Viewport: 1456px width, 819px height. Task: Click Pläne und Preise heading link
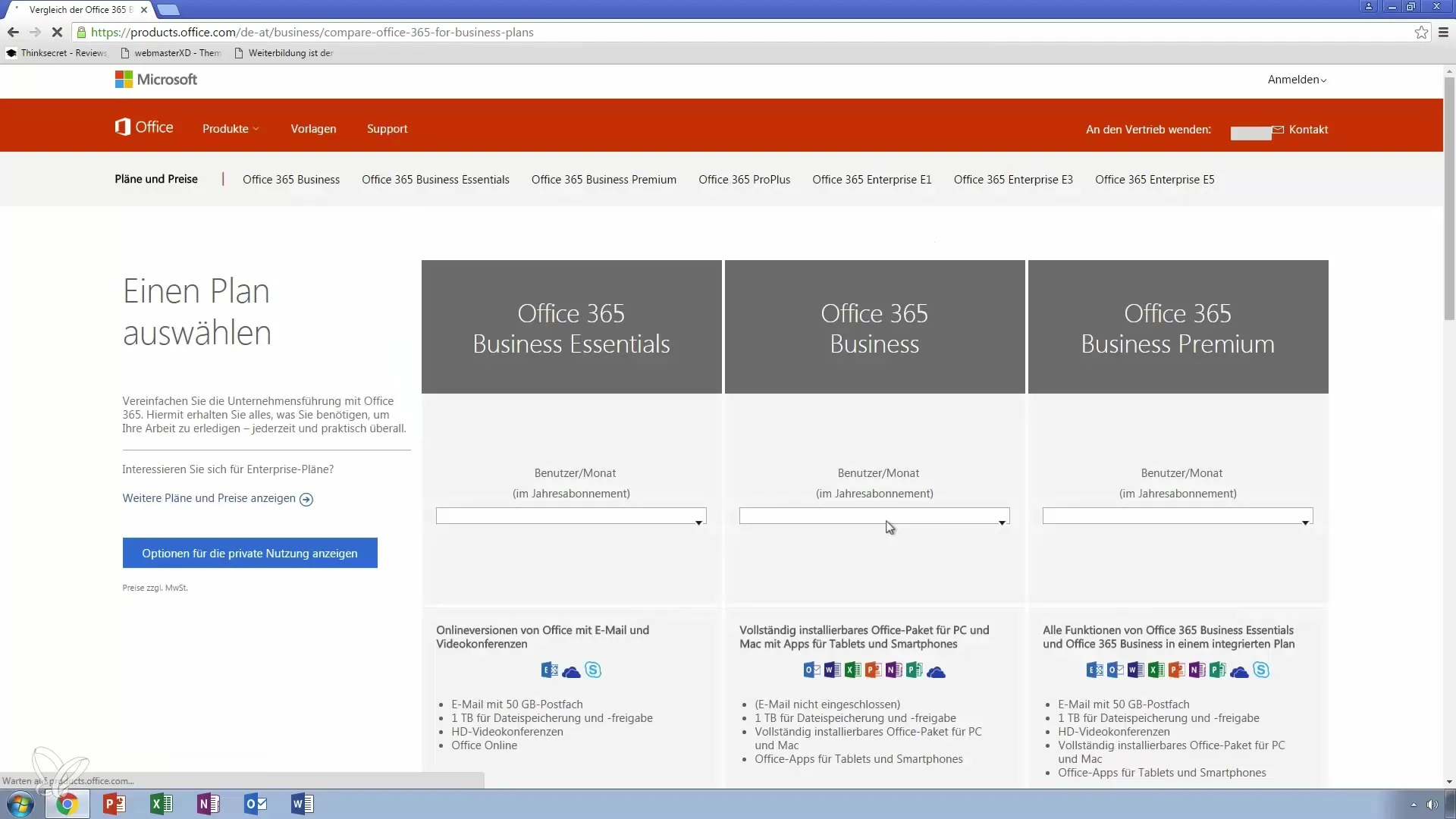point(156,179)
